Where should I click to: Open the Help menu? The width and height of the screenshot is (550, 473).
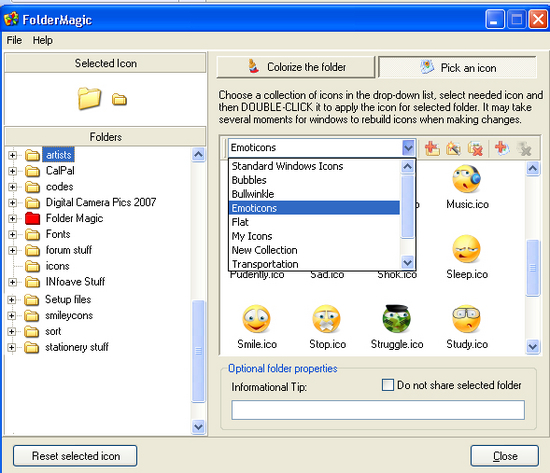click(x=43, y=40)
